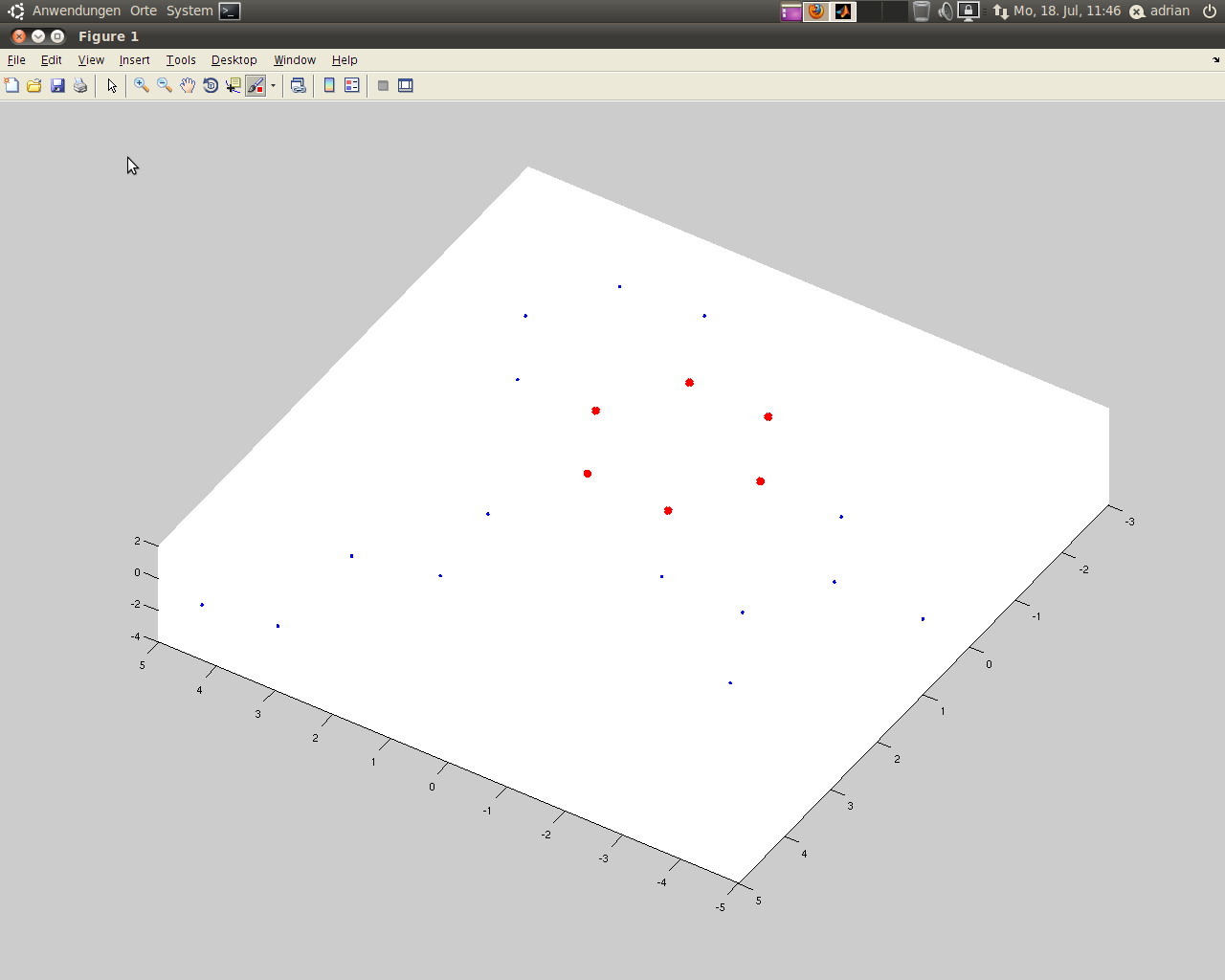Activate the Pan hand tool
Screen dimensions: 1225x980
[x=188, y=86]
